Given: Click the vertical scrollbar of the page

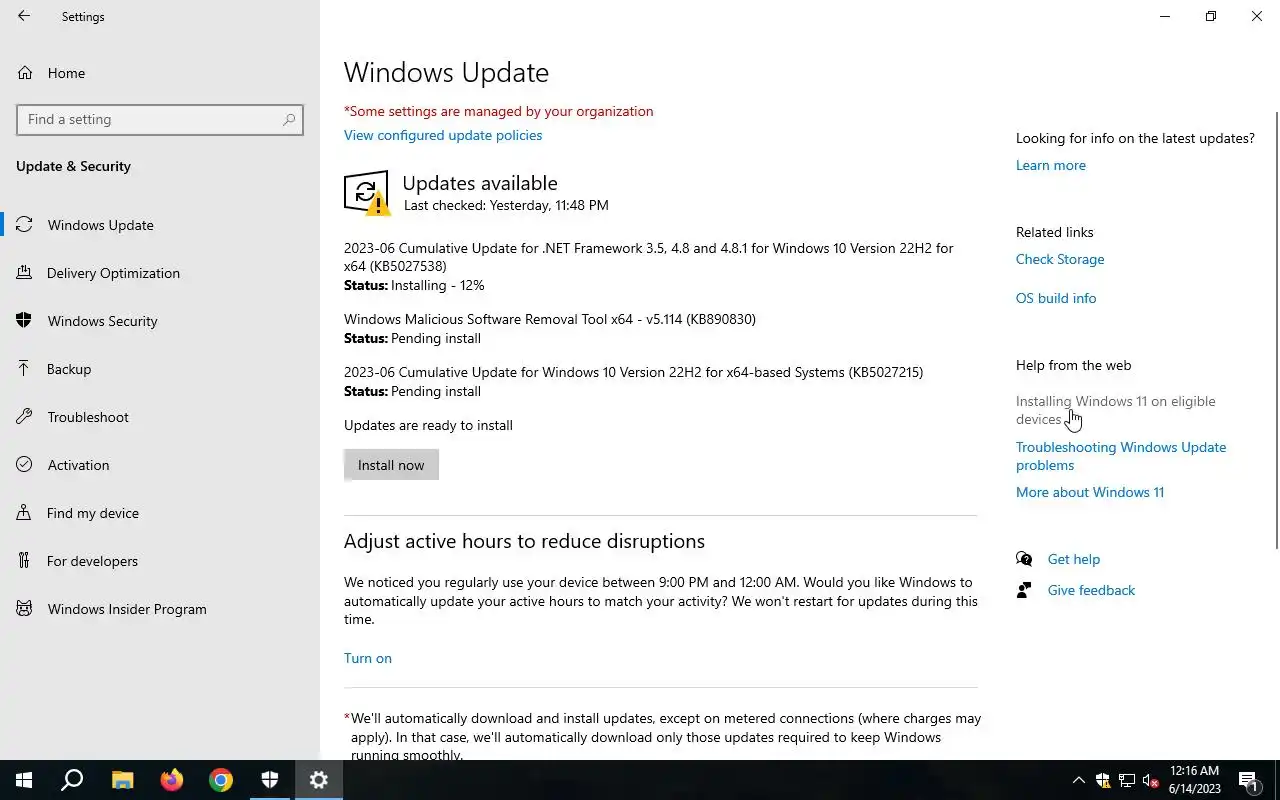Looking at the screenshot, I should 1276,330.
